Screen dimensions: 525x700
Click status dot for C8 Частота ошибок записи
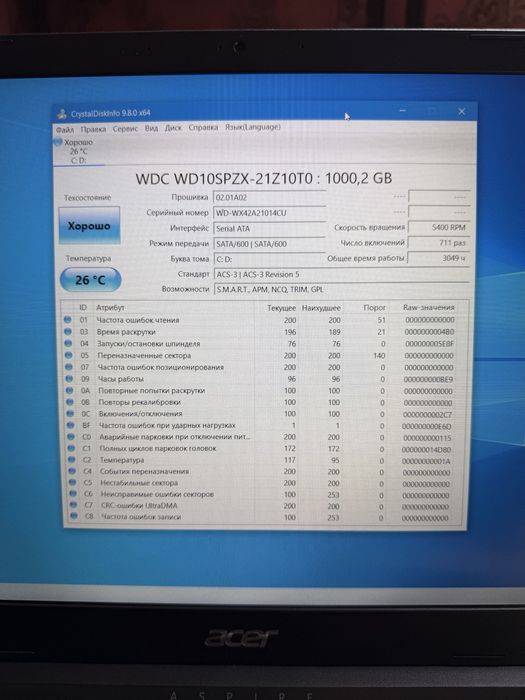tap(74, 517)
